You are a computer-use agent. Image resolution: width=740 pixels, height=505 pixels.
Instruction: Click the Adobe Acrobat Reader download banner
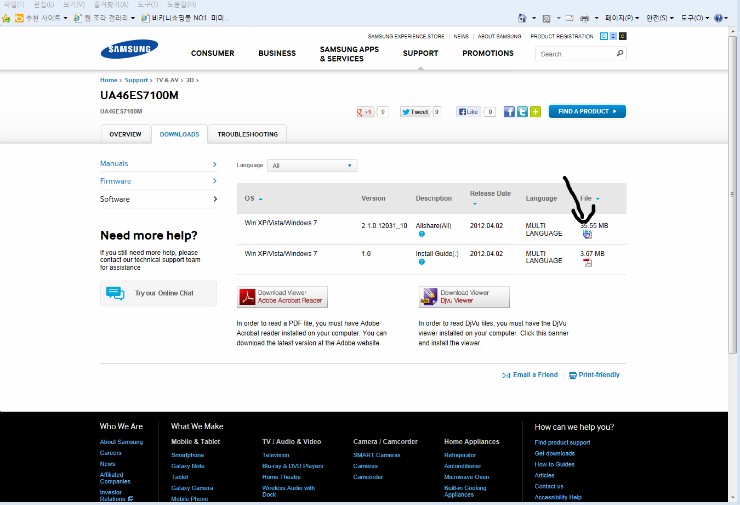coord(282,297)
